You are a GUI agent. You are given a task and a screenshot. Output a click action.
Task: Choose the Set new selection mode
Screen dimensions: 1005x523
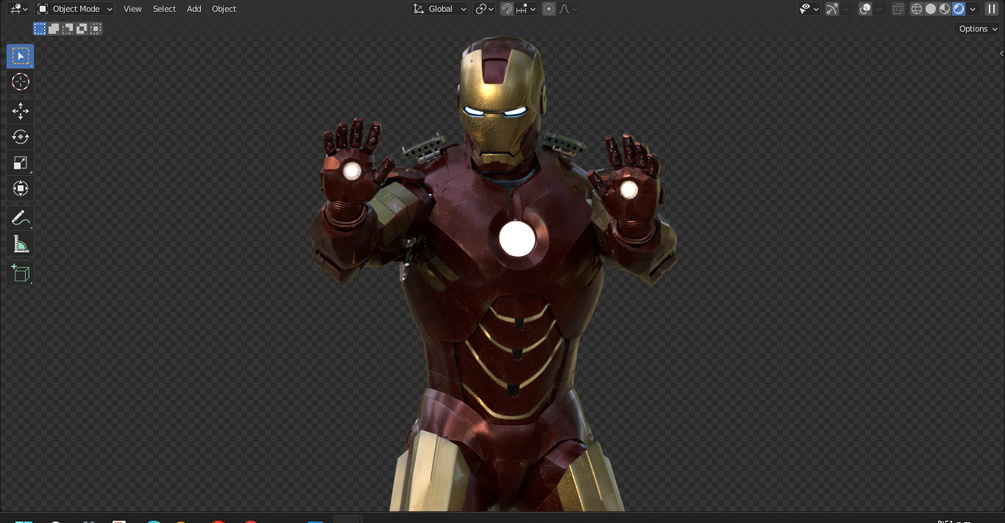tap(40, 28)
